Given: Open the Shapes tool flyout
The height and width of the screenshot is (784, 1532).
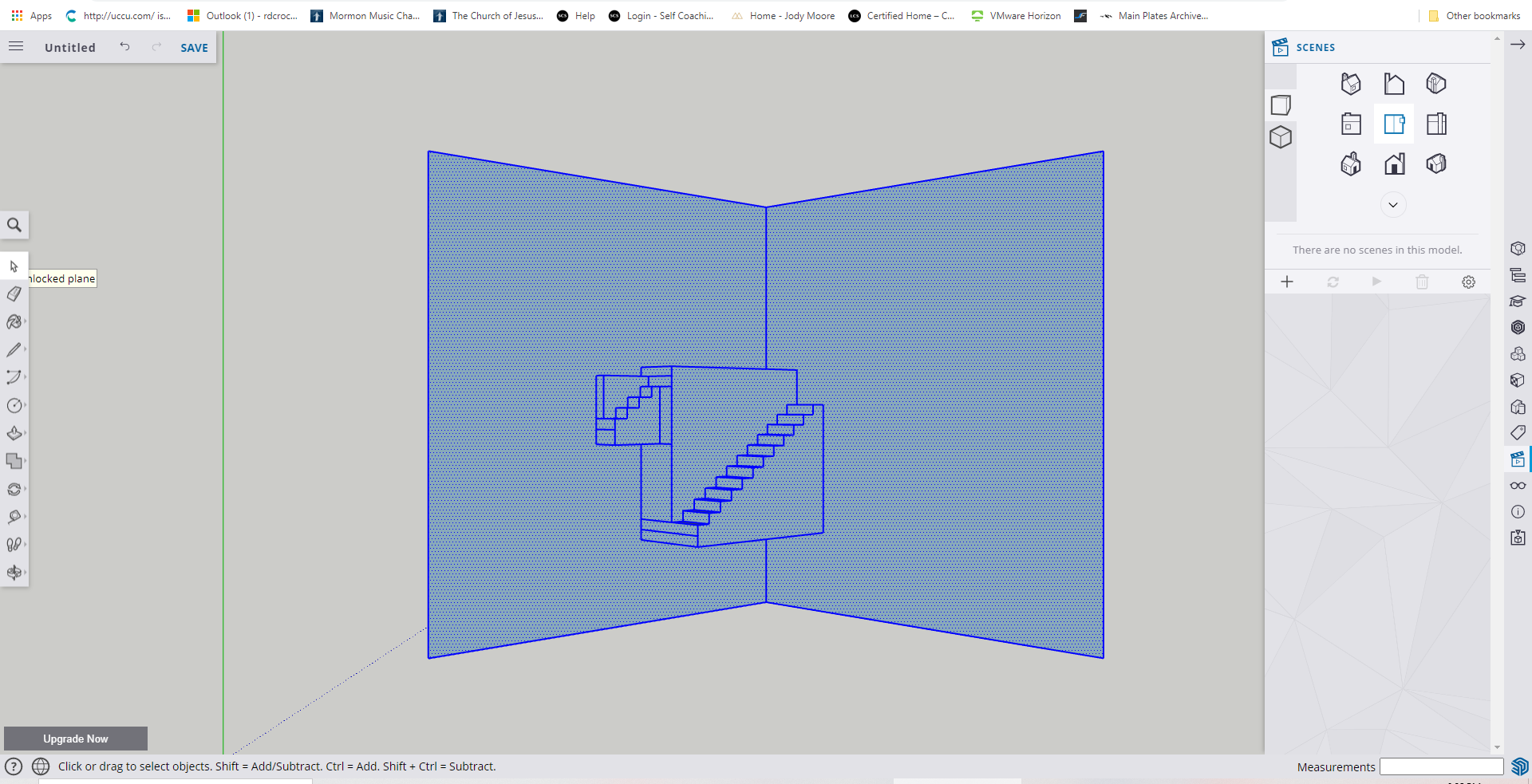Looking at the screenshot, I should point(14,405).
